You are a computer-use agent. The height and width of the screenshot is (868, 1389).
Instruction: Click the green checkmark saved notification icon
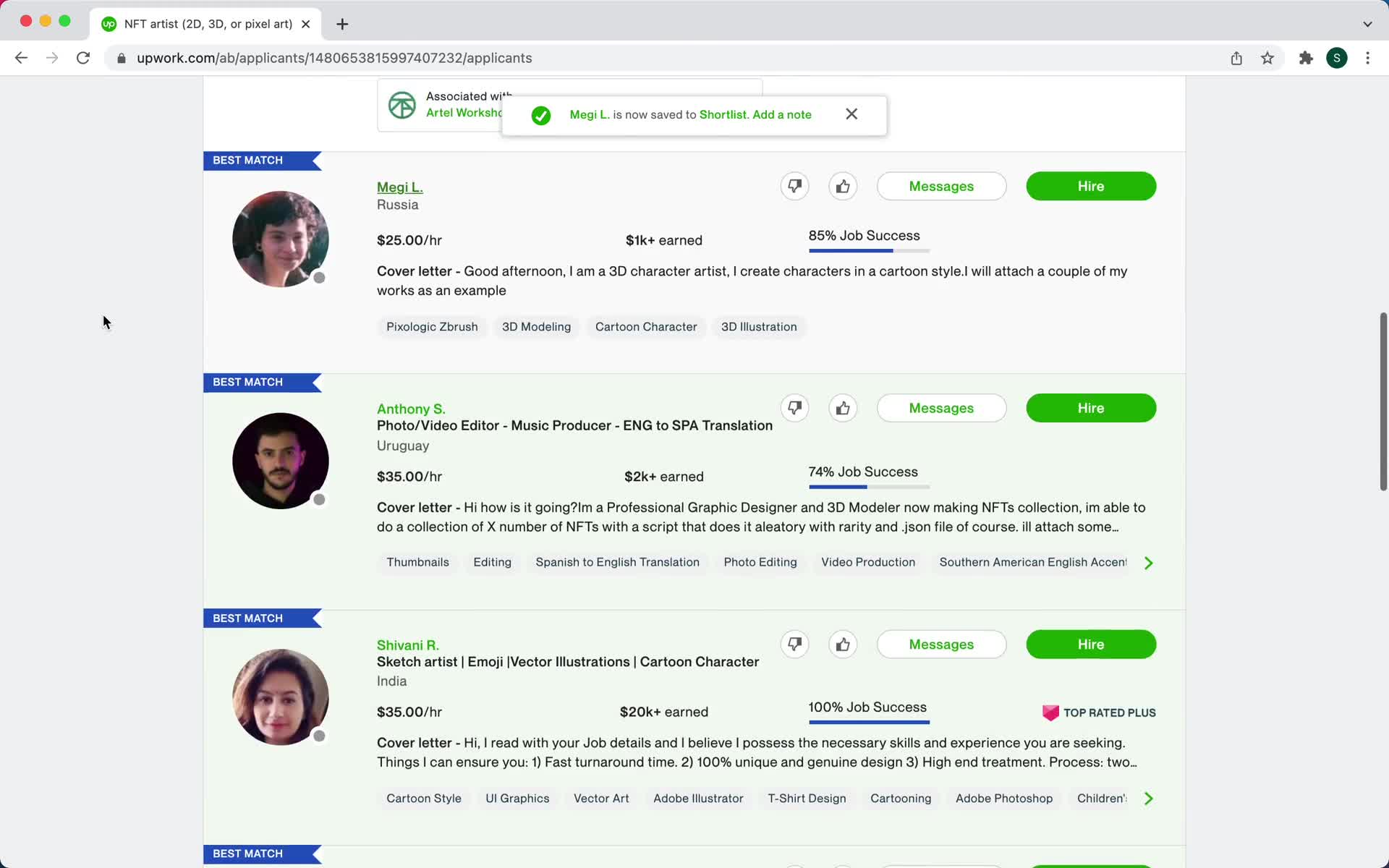pyautogui.click(x=541, y=113)
